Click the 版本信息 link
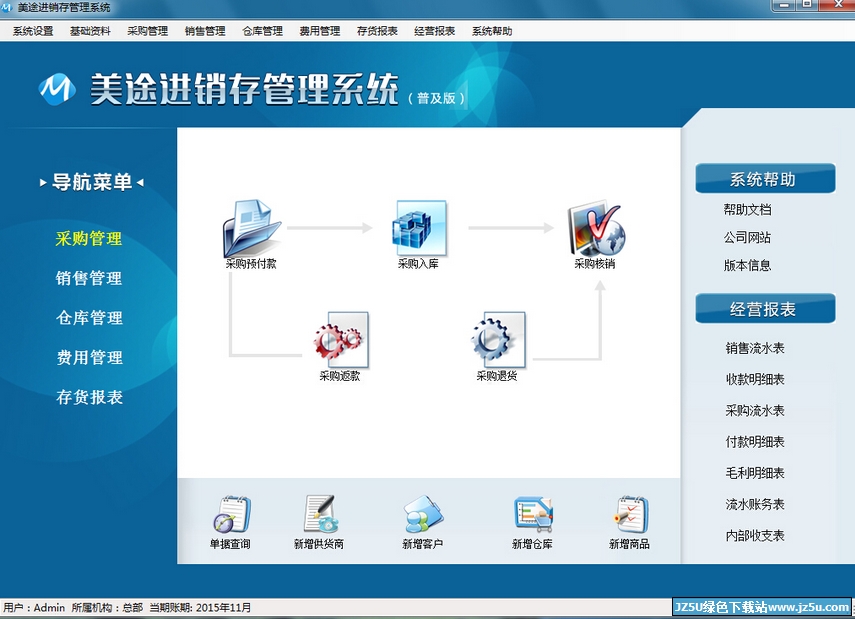 (747, 266)
